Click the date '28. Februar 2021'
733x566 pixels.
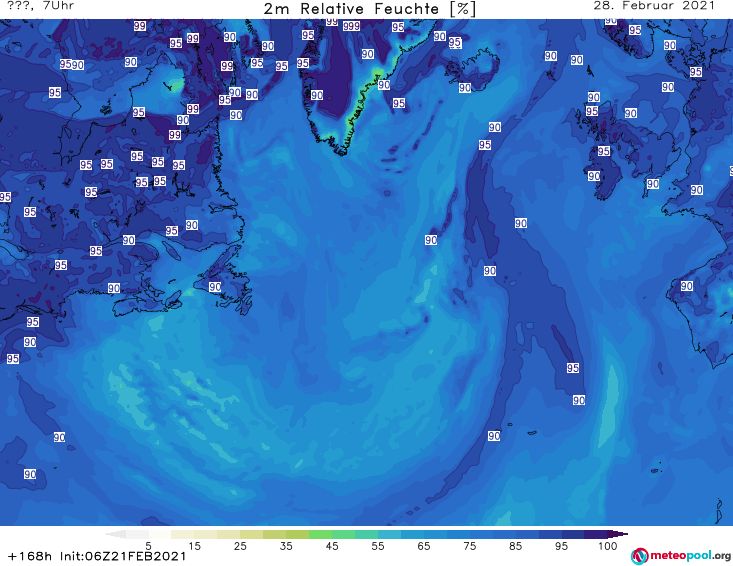pos(654,6)
